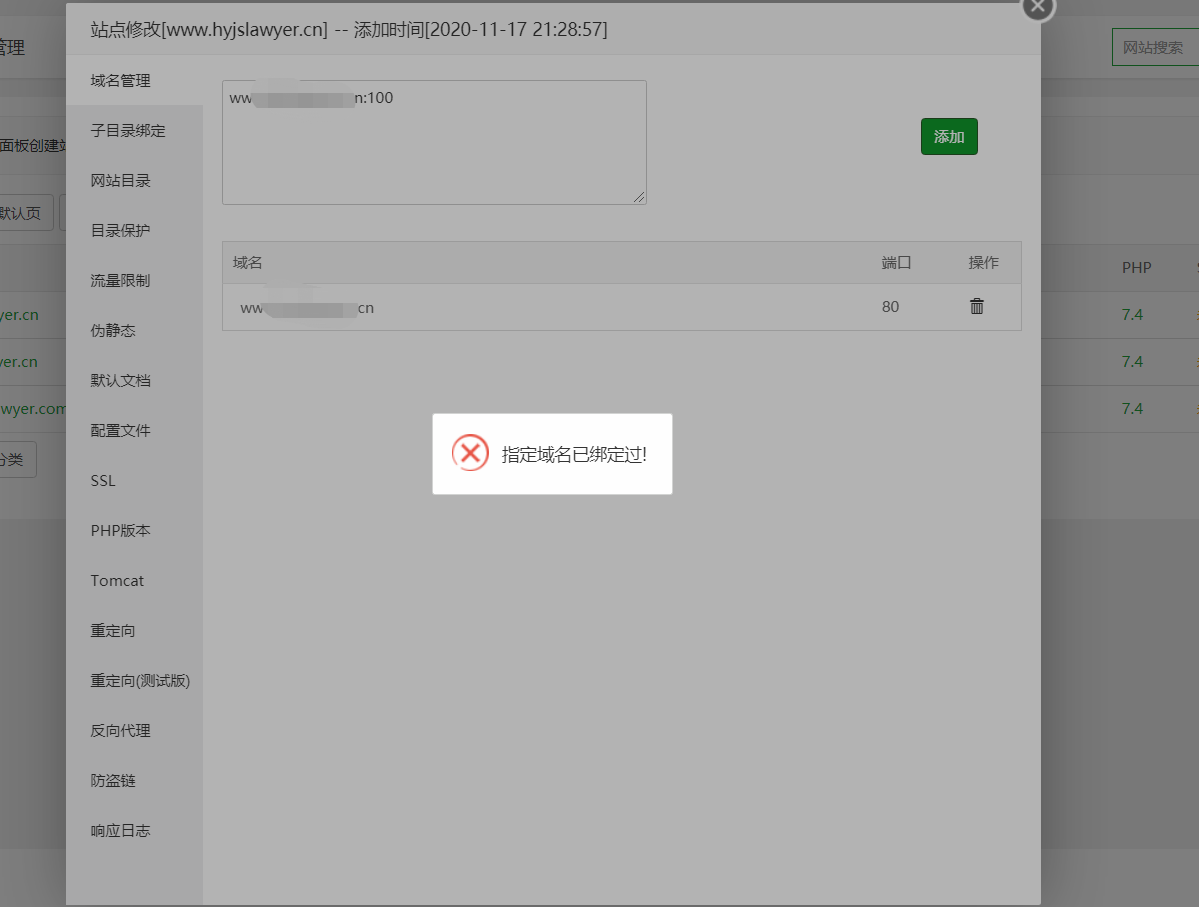Image resolution: width=1199 pixels, height=907 pixels.
Task: Open the 域名管理 tab
Action: pos(134,80)
